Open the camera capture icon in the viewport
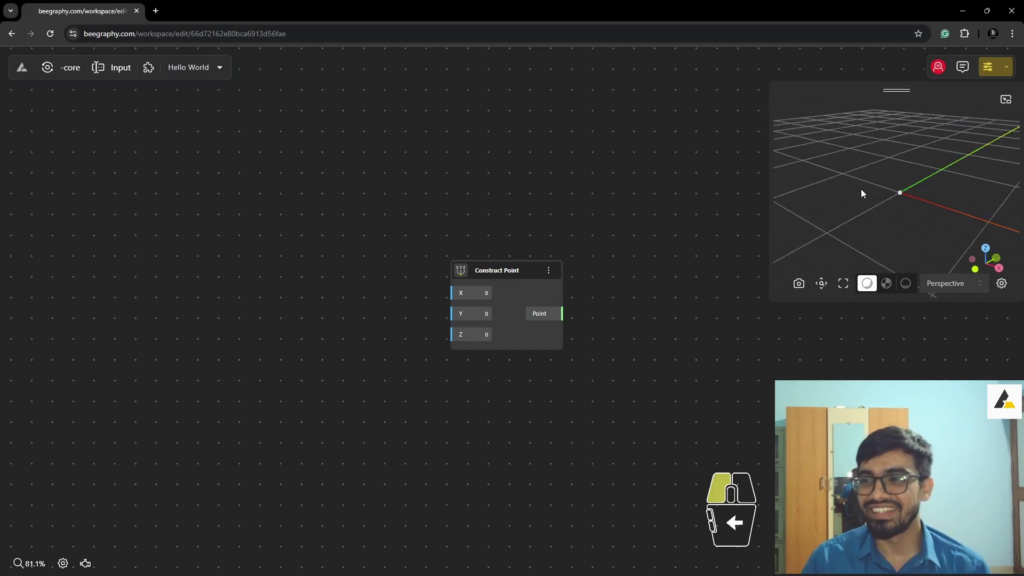 point(799,283)
